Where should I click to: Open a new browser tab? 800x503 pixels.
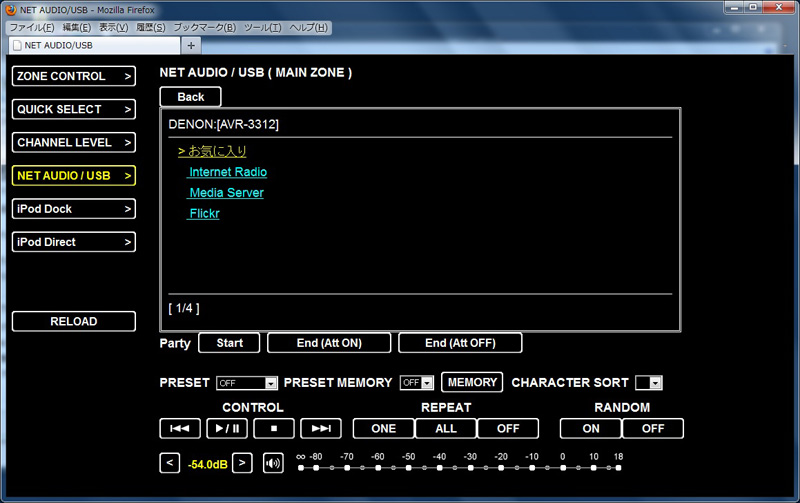[191, 45]
